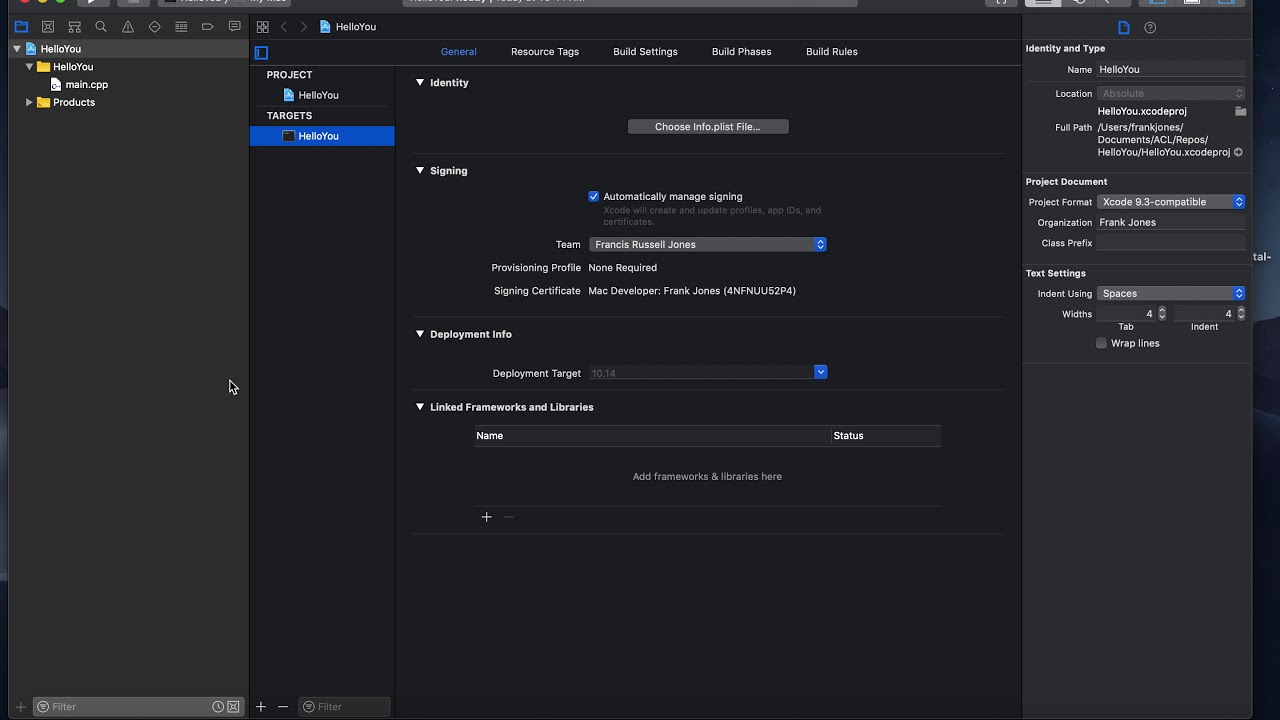This screenshot has height=720, width=1280.
Task: Add a new target with plus button
Action: (x=260, y=707)
